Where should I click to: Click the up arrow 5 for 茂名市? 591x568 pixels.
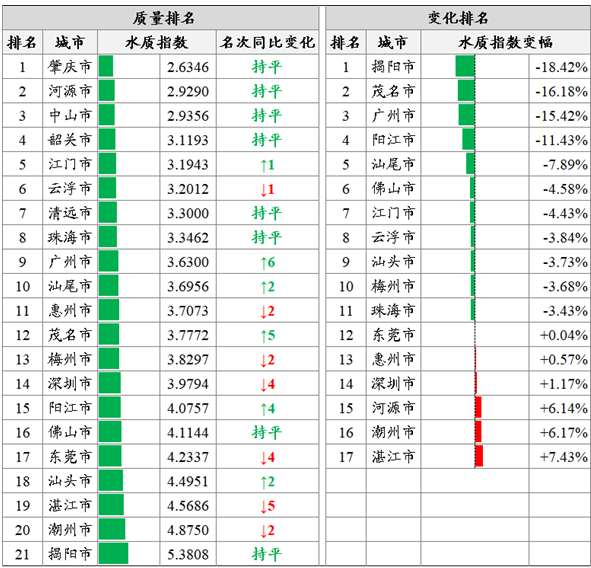click(268, 335)
